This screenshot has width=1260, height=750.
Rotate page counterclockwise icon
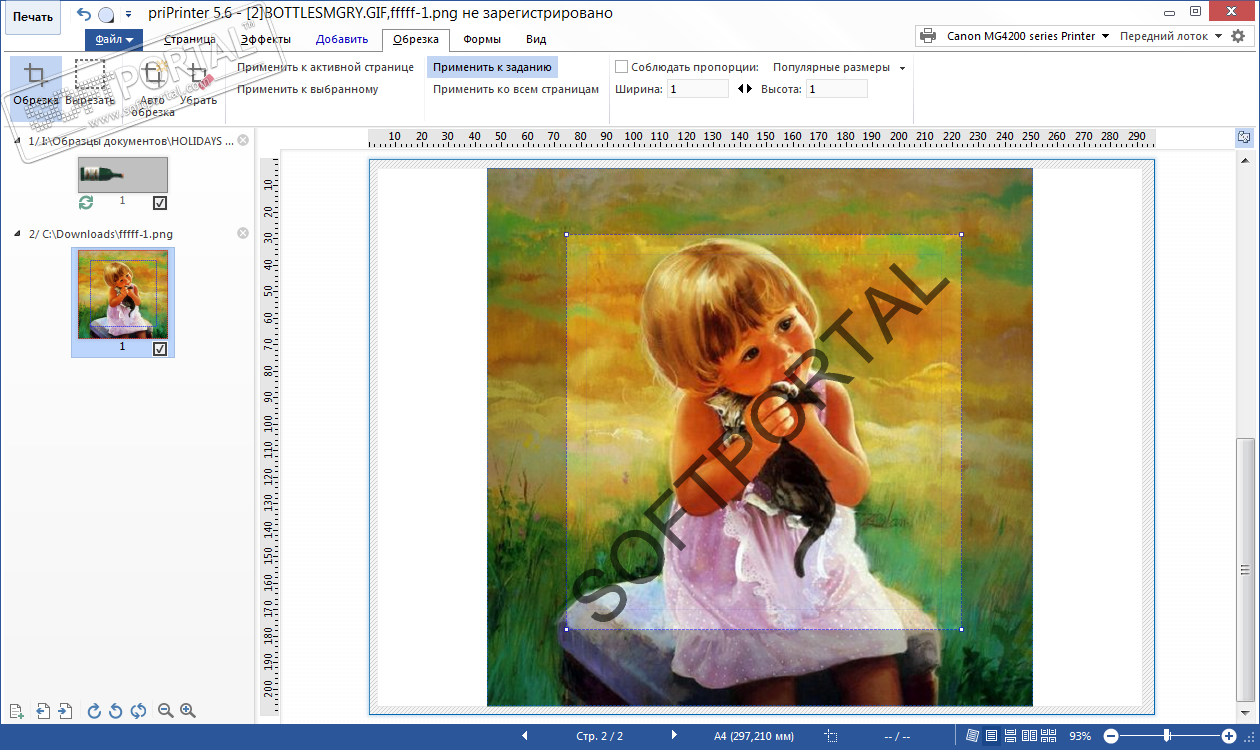click(x=116, y=711)
